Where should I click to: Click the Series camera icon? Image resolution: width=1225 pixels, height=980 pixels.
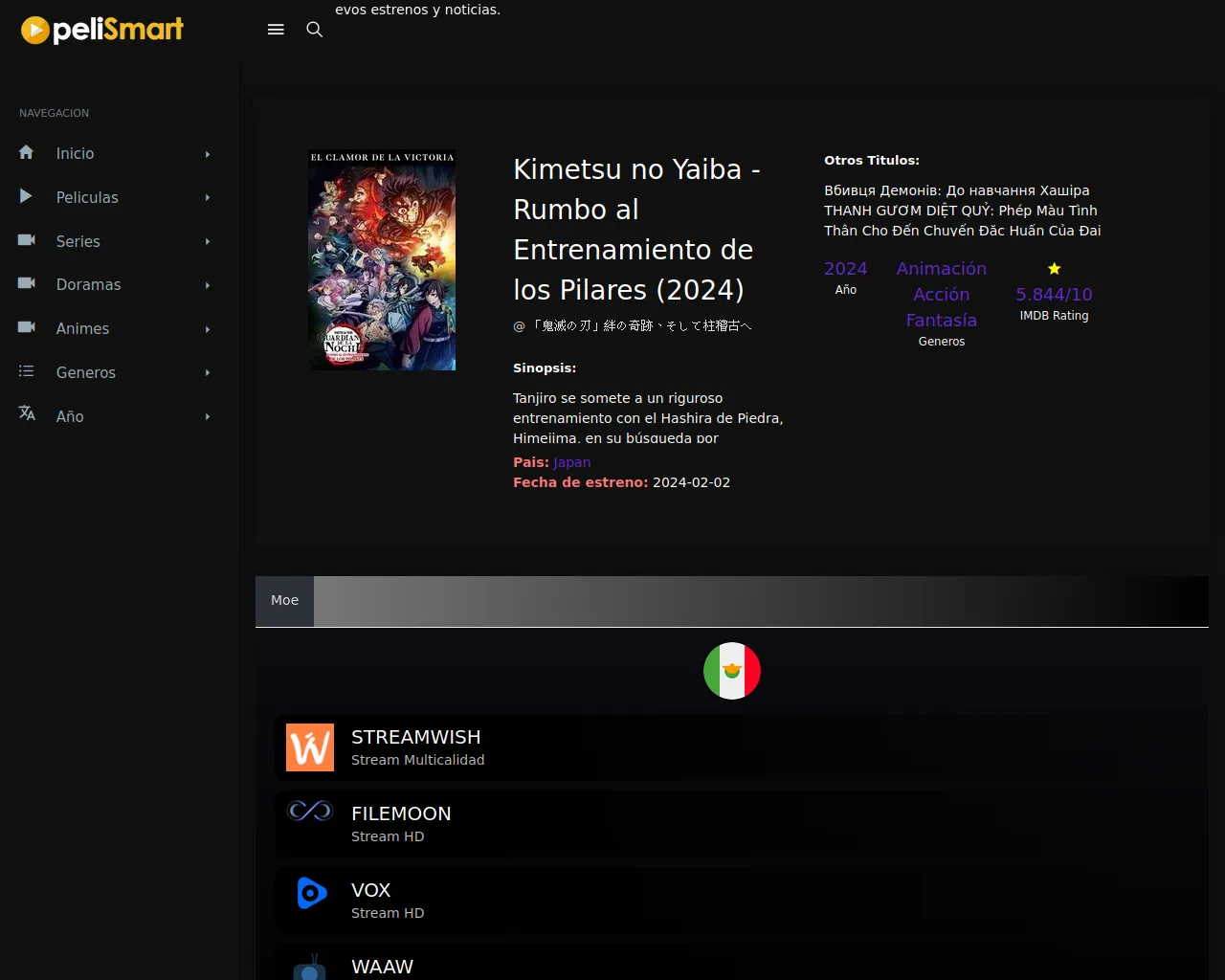pos(27,240)
